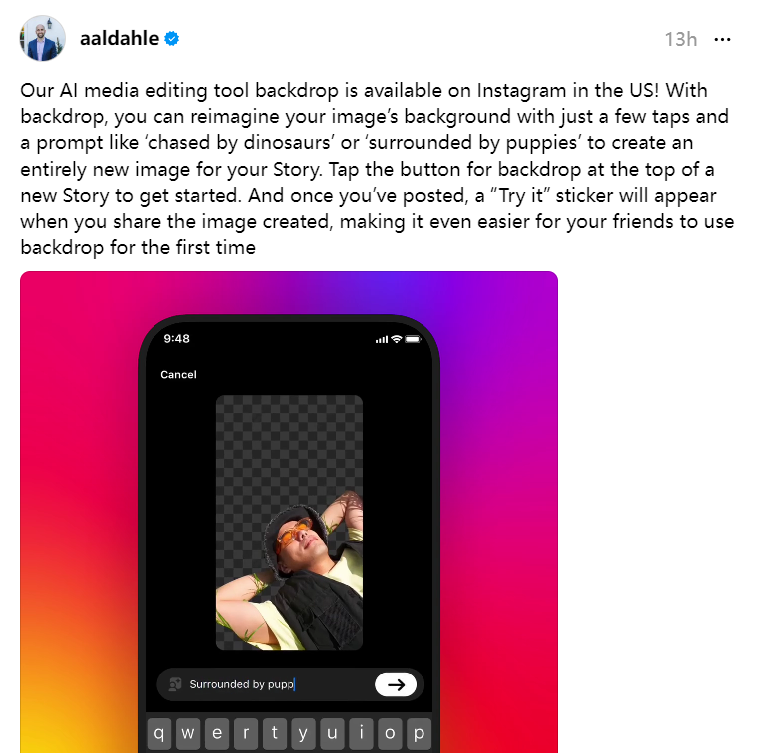Open the post's gradient image attachment
769x753 pixels.
(x=289, y=512)
